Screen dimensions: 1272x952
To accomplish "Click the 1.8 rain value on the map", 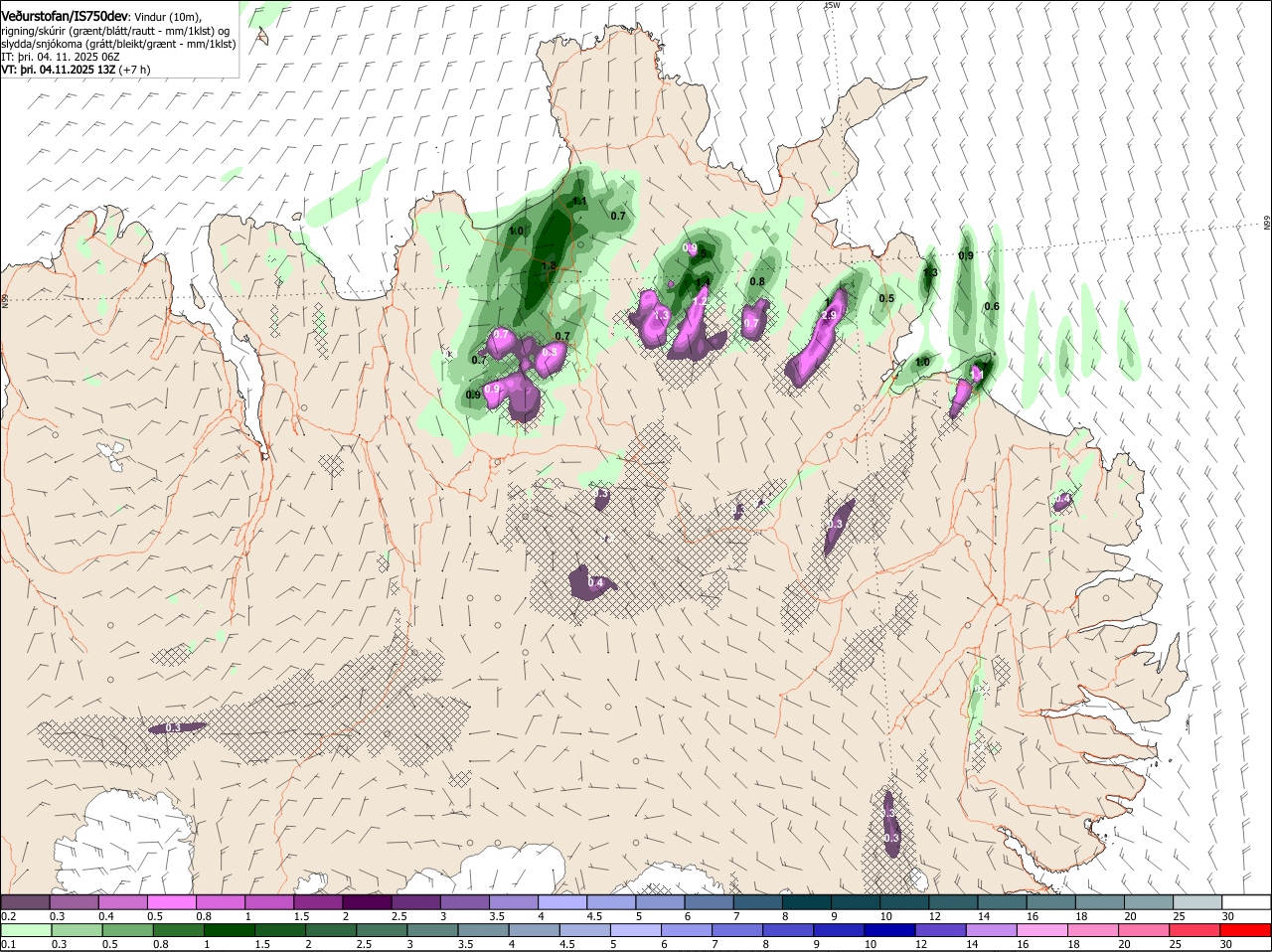I will (x=549, y=266).
